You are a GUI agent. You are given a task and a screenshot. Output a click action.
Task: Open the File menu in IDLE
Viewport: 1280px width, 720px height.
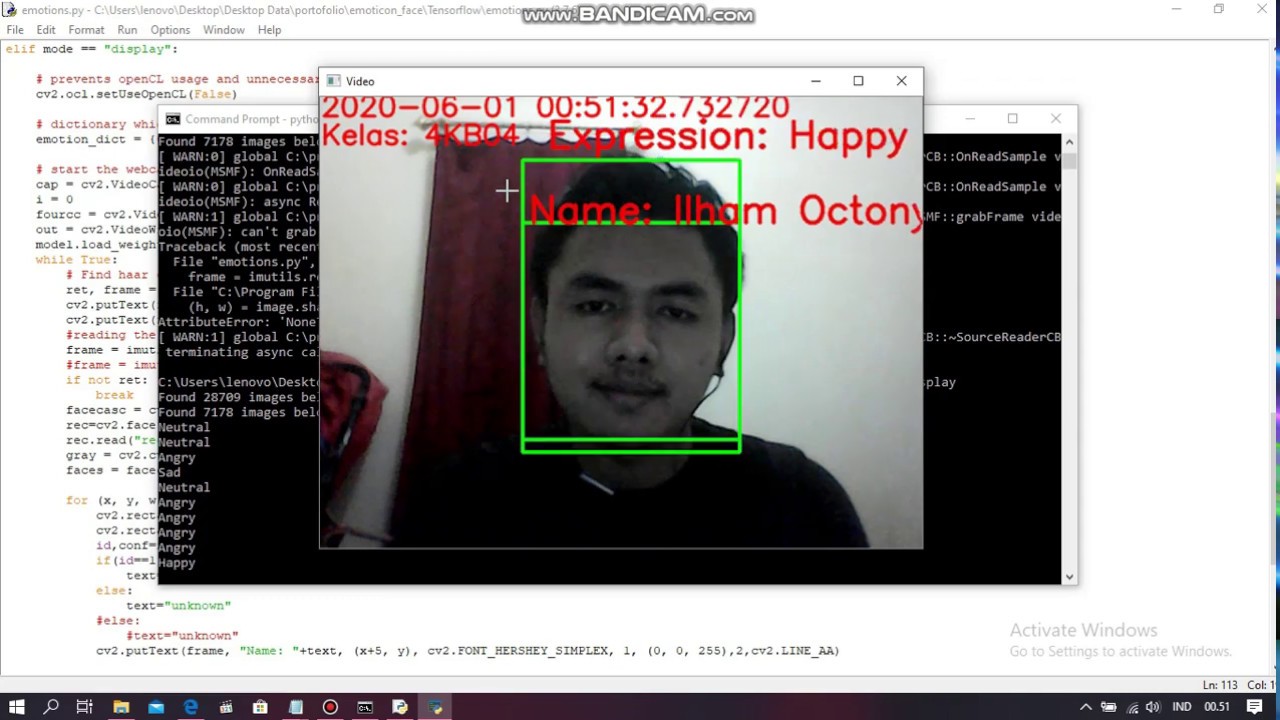15,30
